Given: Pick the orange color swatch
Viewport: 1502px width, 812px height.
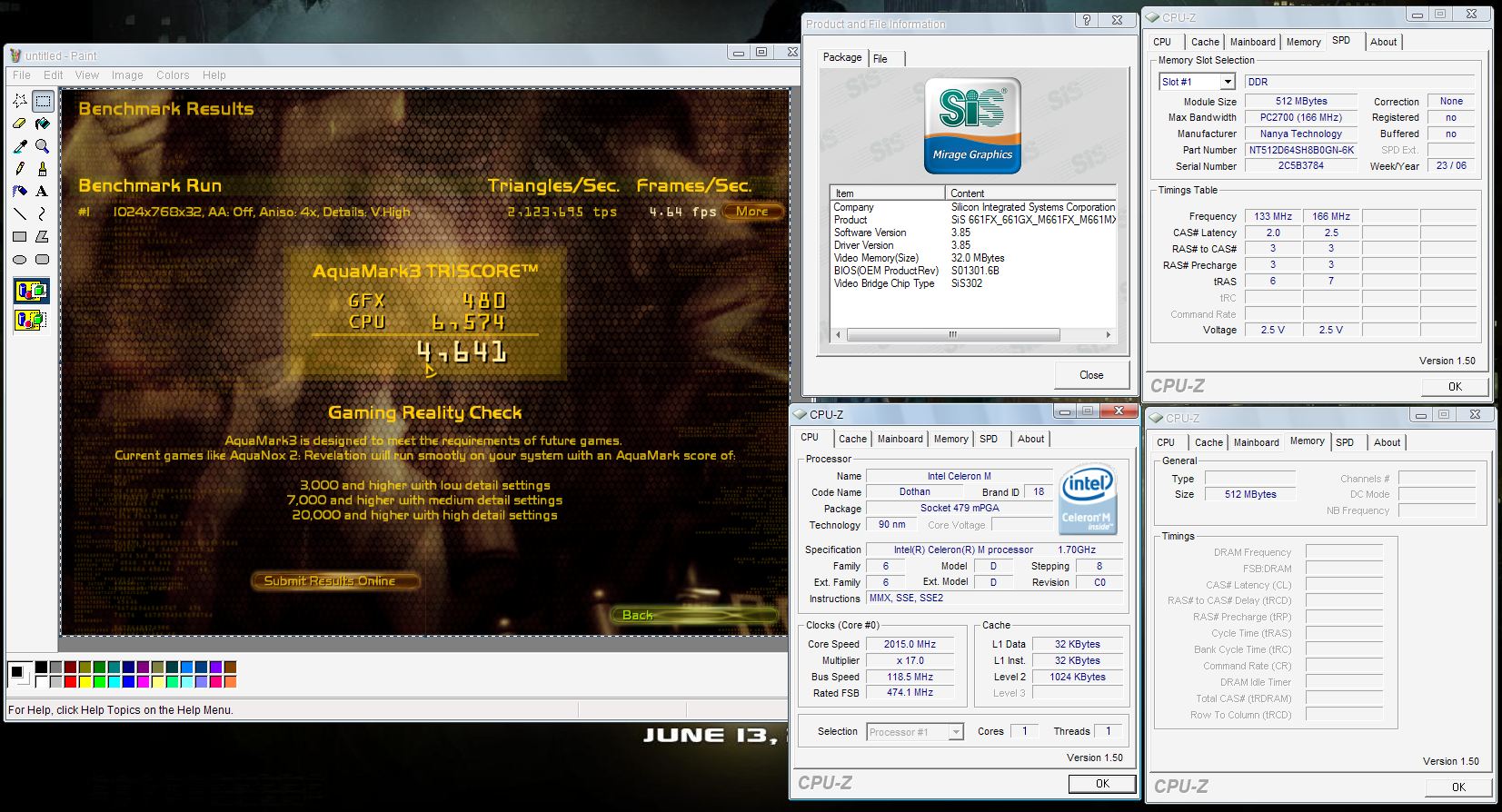Looking at the screenshot, I should tap(230, 681).
